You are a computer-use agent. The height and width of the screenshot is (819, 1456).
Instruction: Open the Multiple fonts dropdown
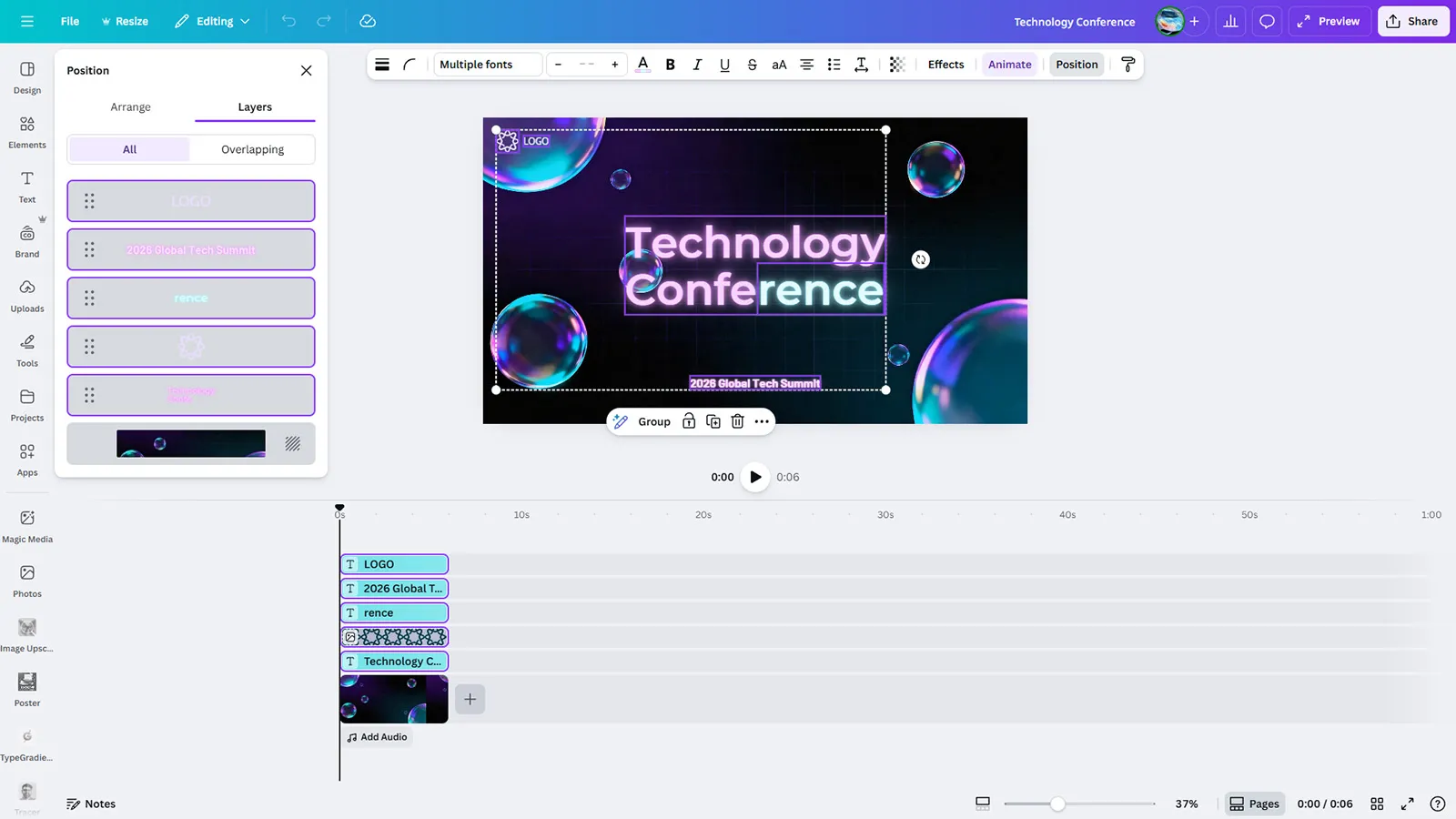tap(488, 65)
